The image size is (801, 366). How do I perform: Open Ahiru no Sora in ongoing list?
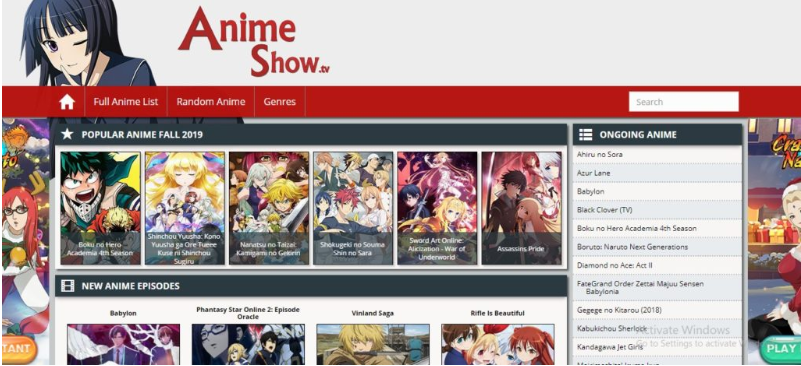[600, 154]
